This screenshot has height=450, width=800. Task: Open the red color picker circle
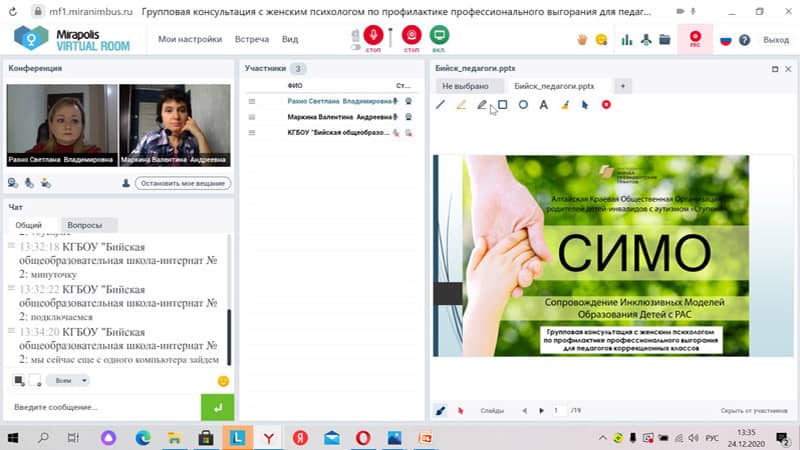pos(606,105)
